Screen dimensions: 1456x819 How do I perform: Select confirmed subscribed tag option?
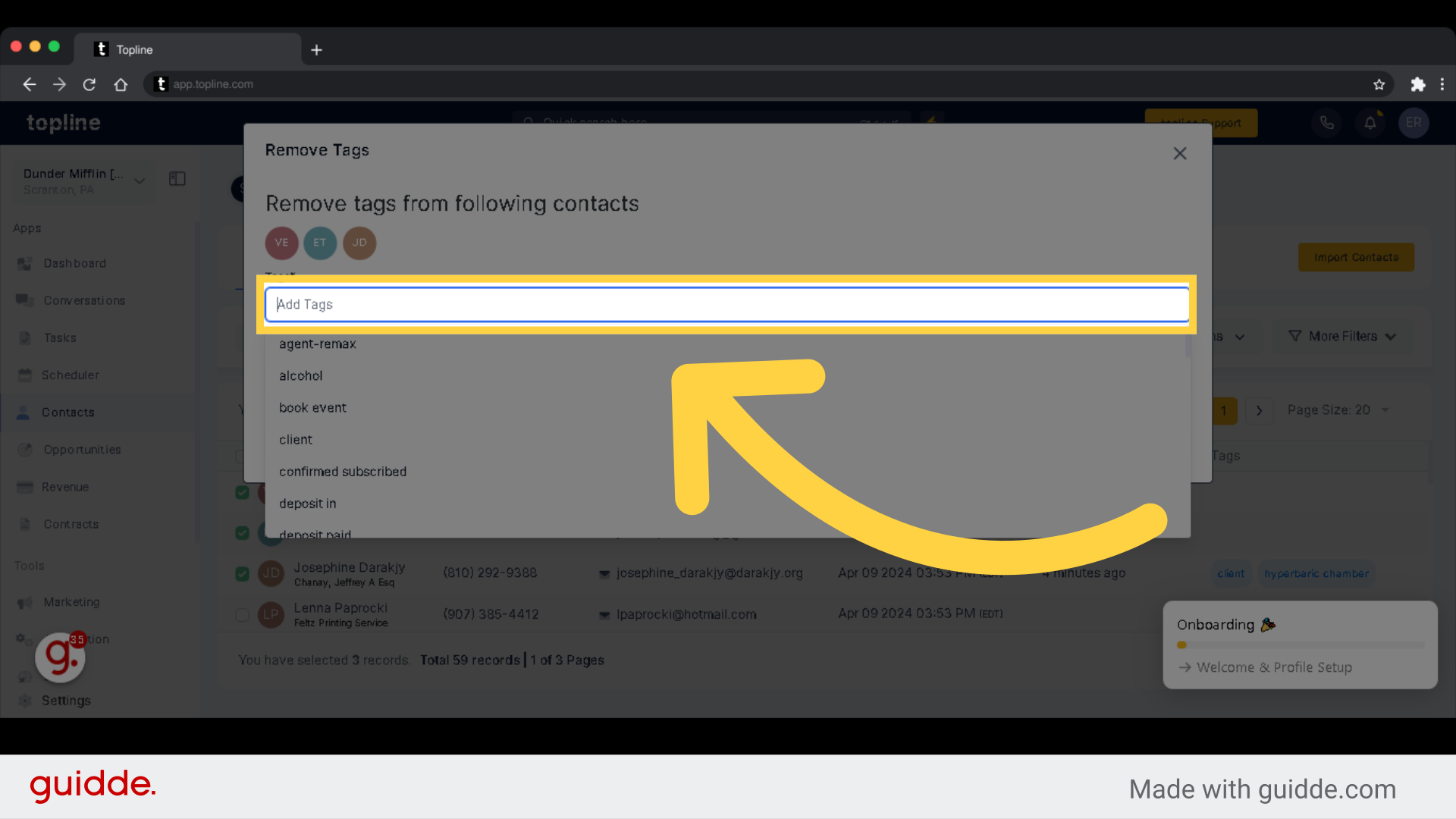pos(343,471)
